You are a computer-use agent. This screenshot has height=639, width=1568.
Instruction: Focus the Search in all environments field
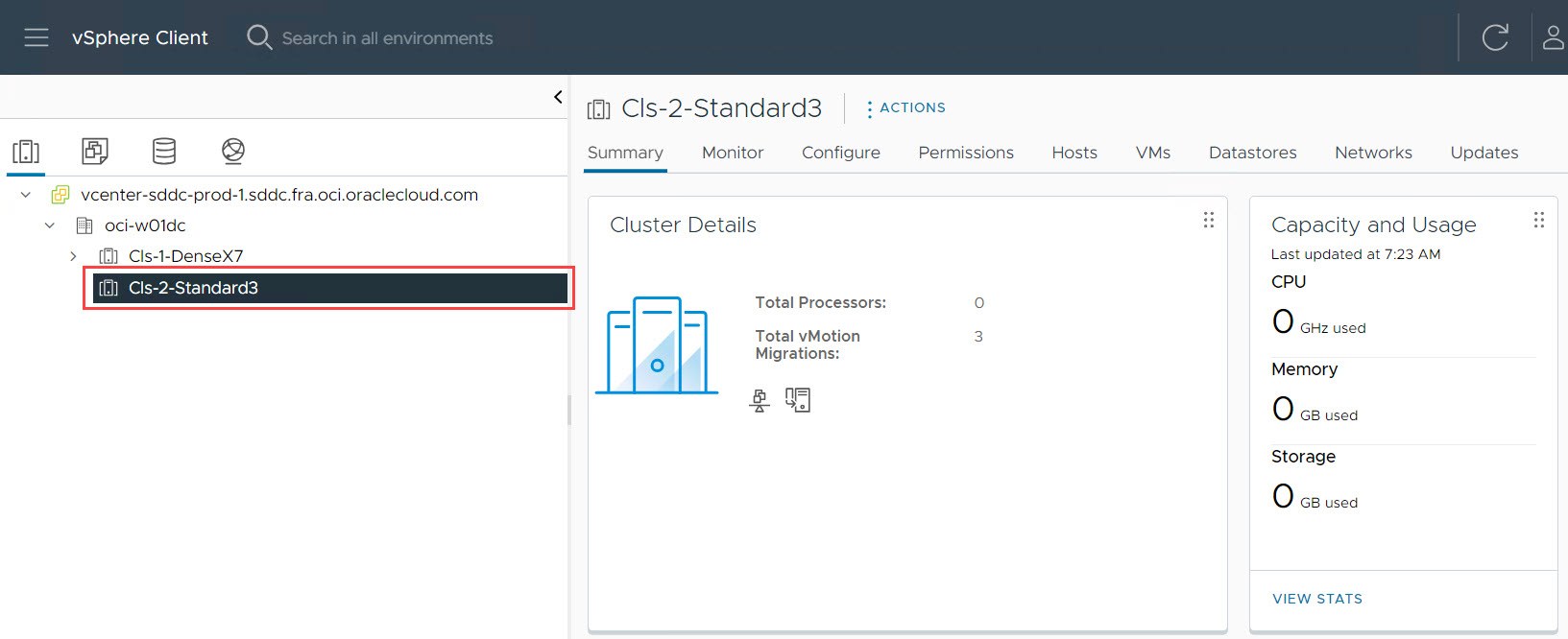click(387, 38)
